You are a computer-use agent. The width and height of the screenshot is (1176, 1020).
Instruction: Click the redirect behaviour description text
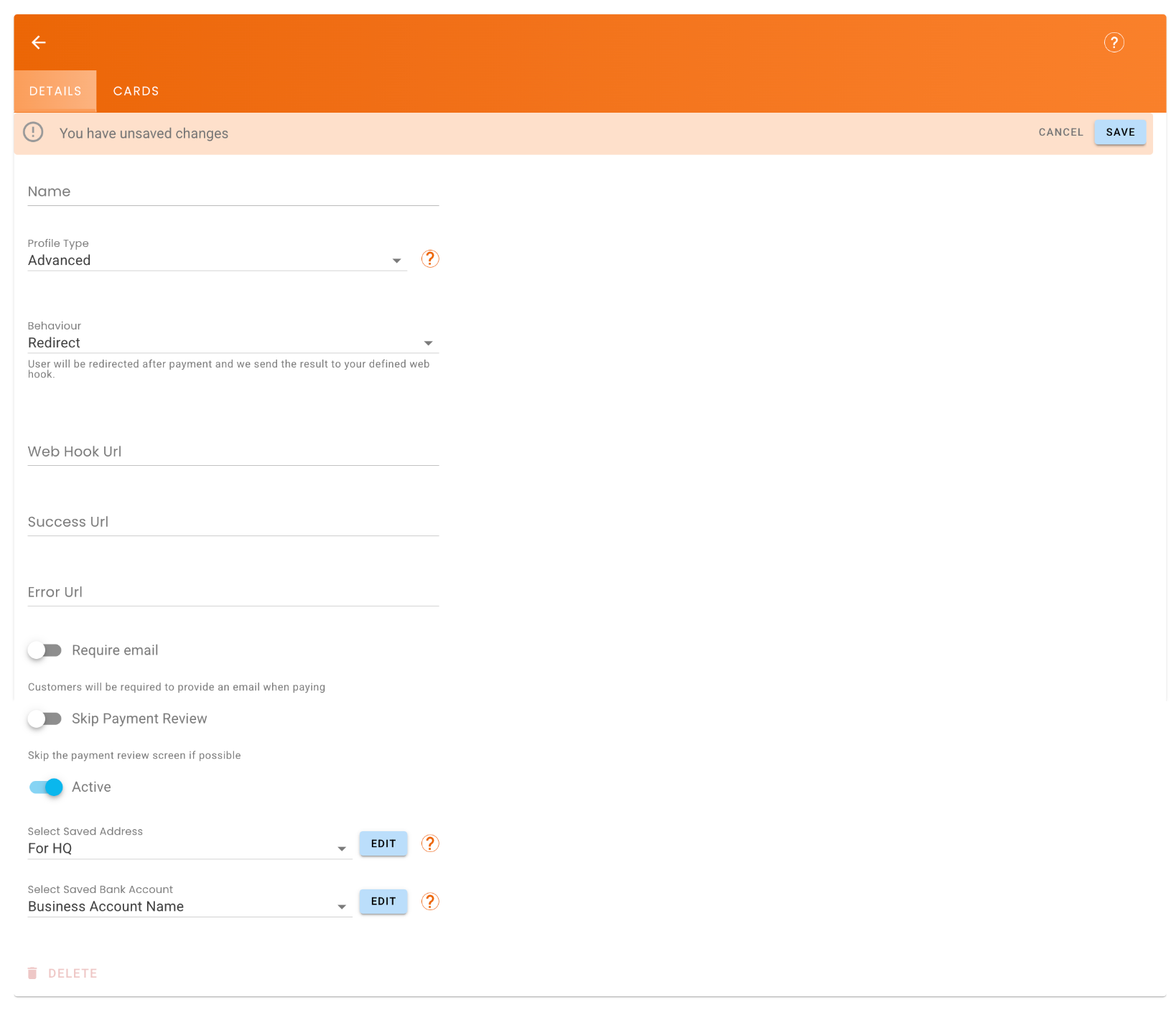[x=228, y=369]
